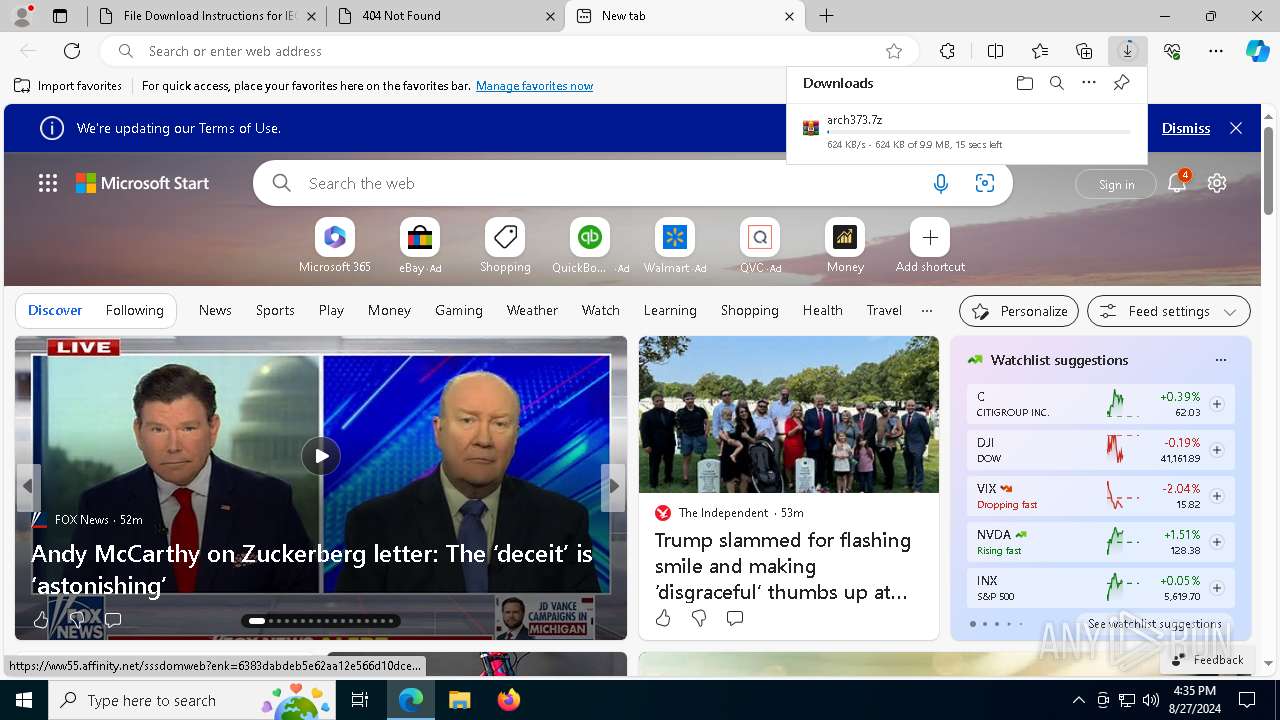Click the Personalize button
Viewport: 1280px width, 720px height.
[x=1019, y=311]
